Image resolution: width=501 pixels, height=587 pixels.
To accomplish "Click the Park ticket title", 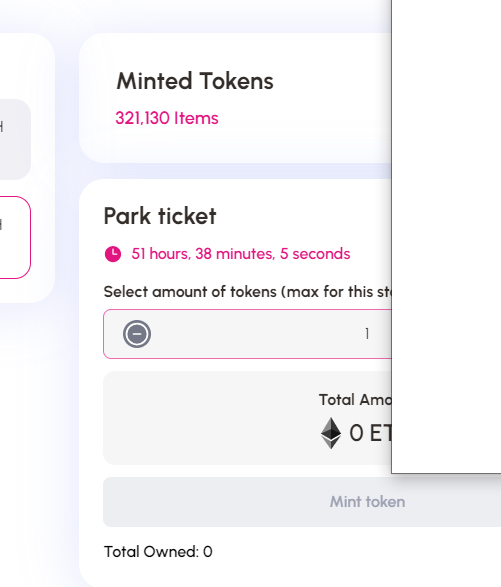I will [x=160, y=216].
